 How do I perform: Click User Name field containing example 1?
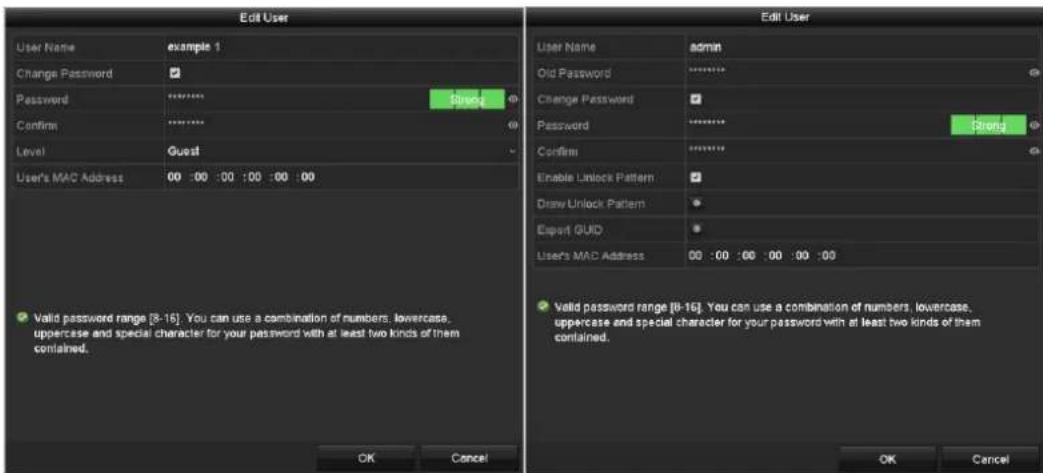click(341, 48)
